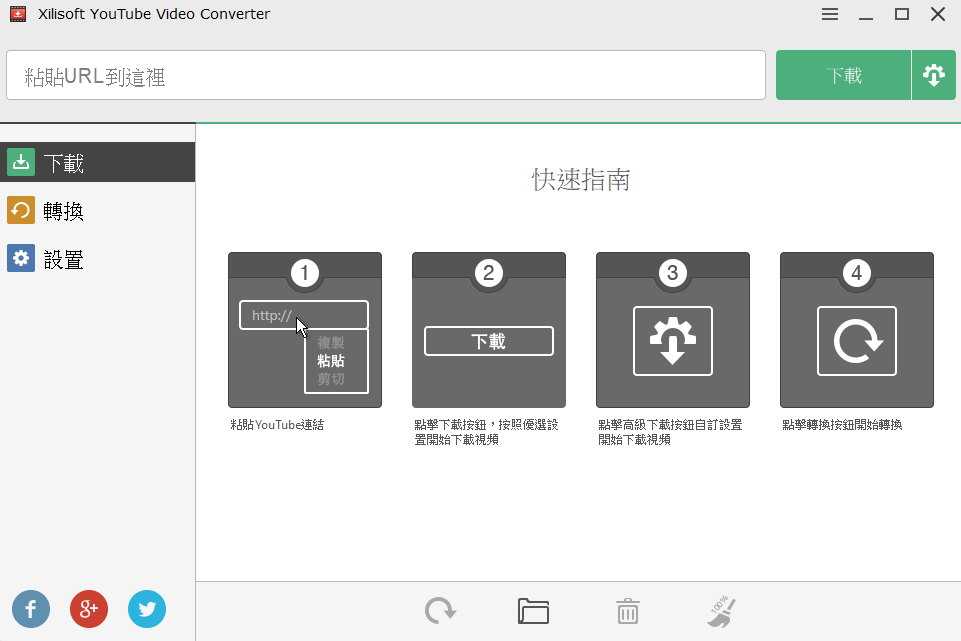Screen dimensions: 961x641
Task: Click guide step 3 advanced download thumbnail
Action: tap(672, 330)
